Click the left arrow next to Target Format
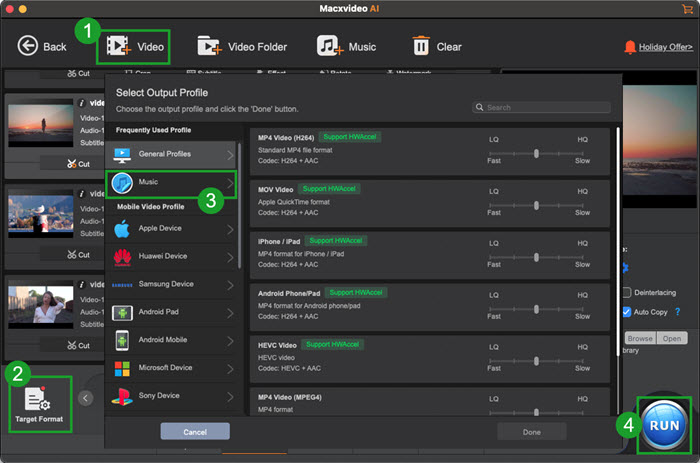The height and width of the screenshot is (463, 700). (x=85, y=398)
